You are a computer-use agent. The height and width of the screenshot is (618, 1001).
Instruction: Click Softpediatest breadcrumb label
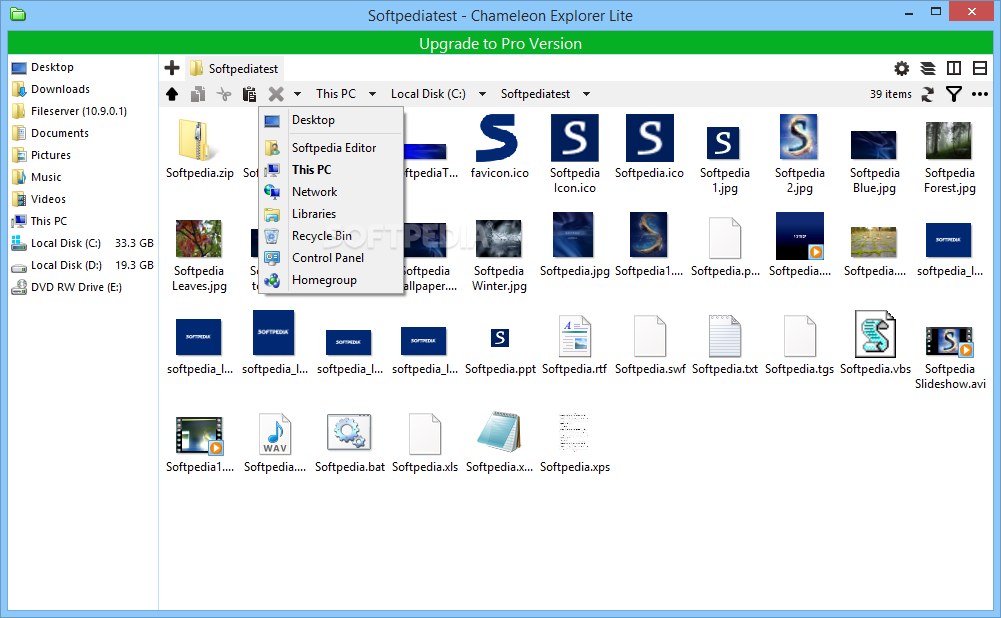click(535, 94)
